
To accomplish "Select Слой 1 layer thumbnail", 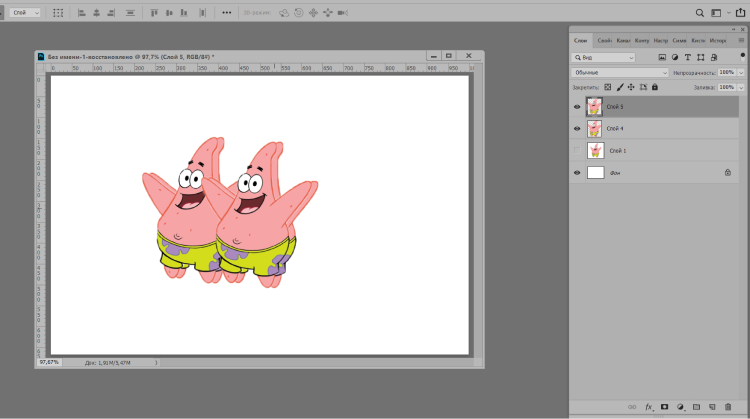I will coord(596,151).
